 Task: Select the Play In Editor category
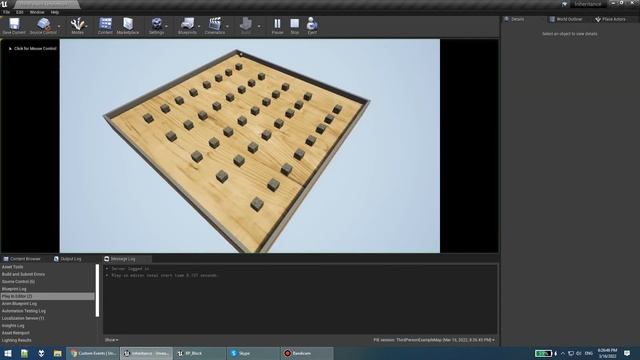click(47, 296)
